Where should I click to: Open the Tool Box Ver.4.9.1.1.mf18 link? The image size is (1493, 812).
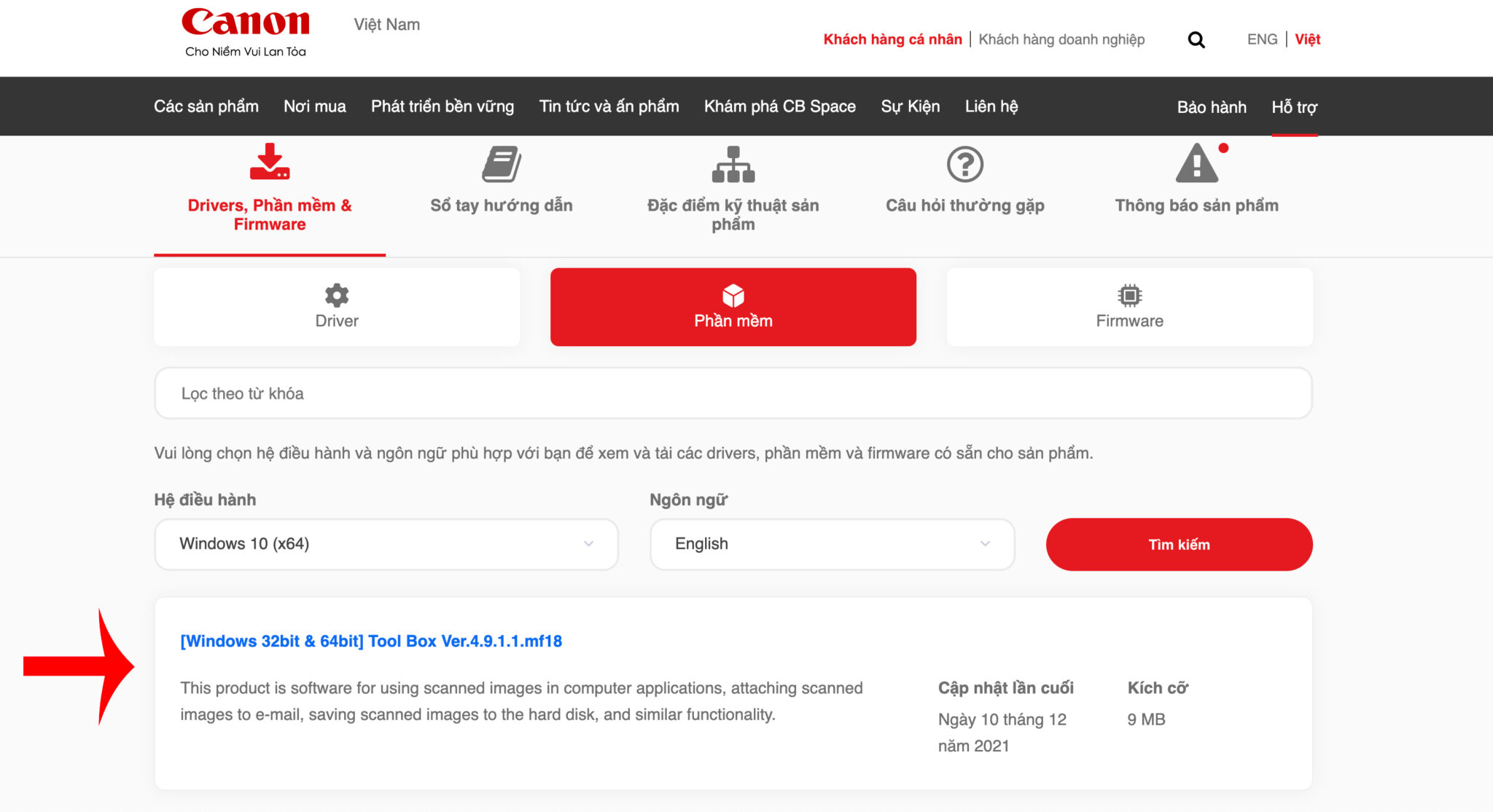pyautogui.click(x=371, y=641)
